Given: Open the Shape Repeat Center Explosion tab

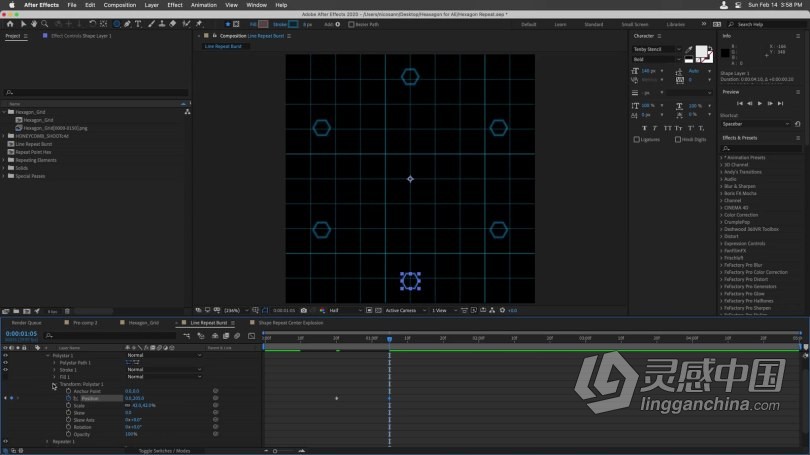Looking at the screenshot, I should pos(291,323).
